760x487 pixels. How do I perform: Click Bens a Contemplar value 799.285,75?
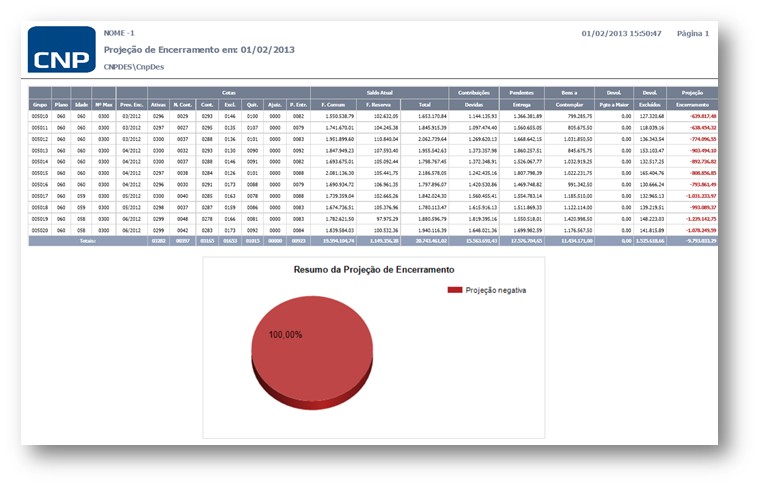click(580, 116)
